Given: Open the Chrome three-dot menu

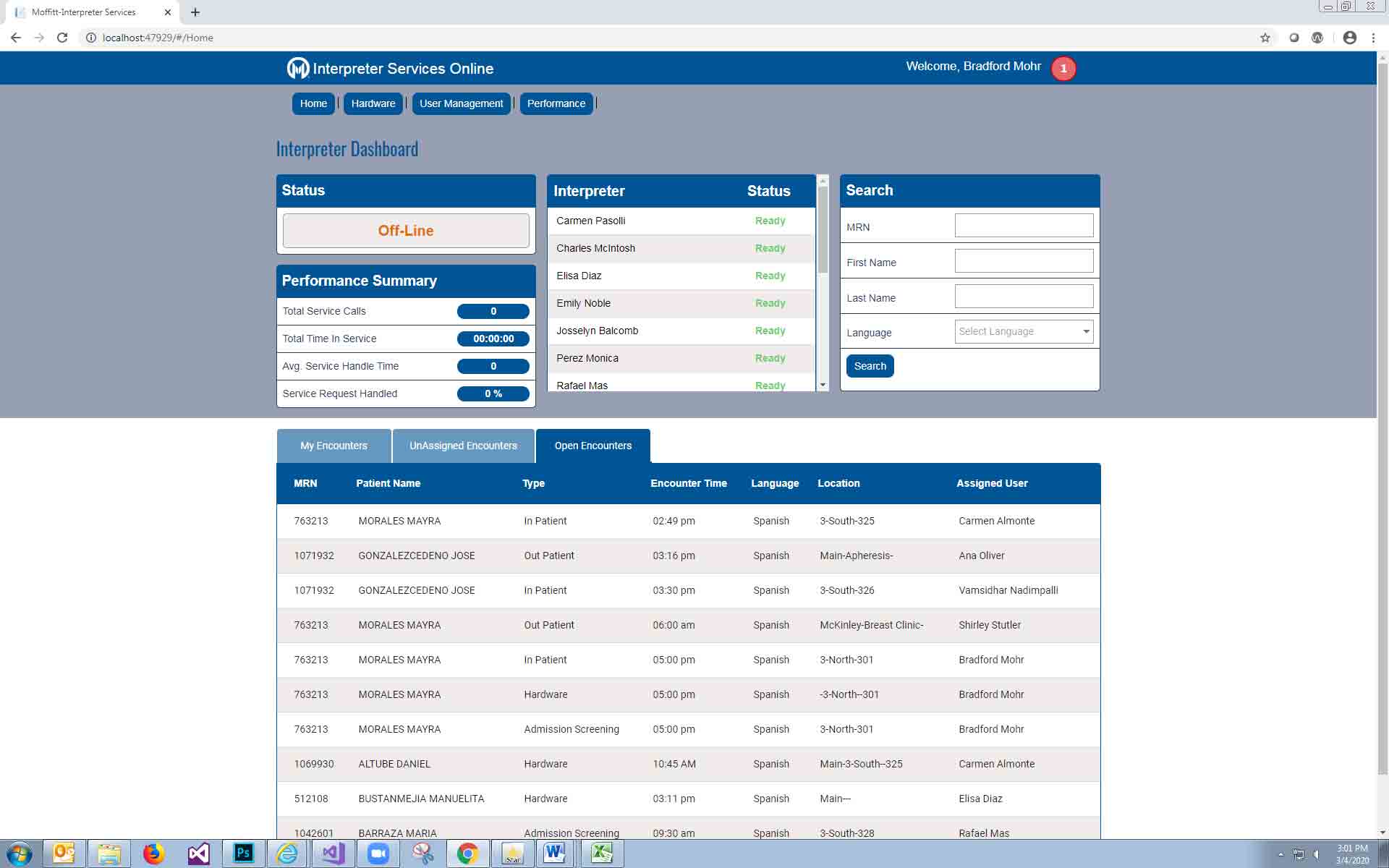Looking at the screenshot, I should [1373, 38].
